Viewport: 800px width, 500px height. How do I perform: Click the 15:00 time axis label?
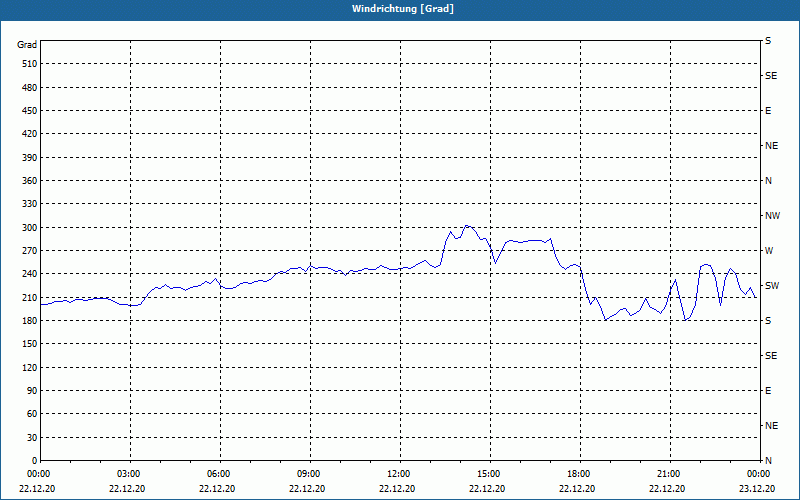coord(490,473)
